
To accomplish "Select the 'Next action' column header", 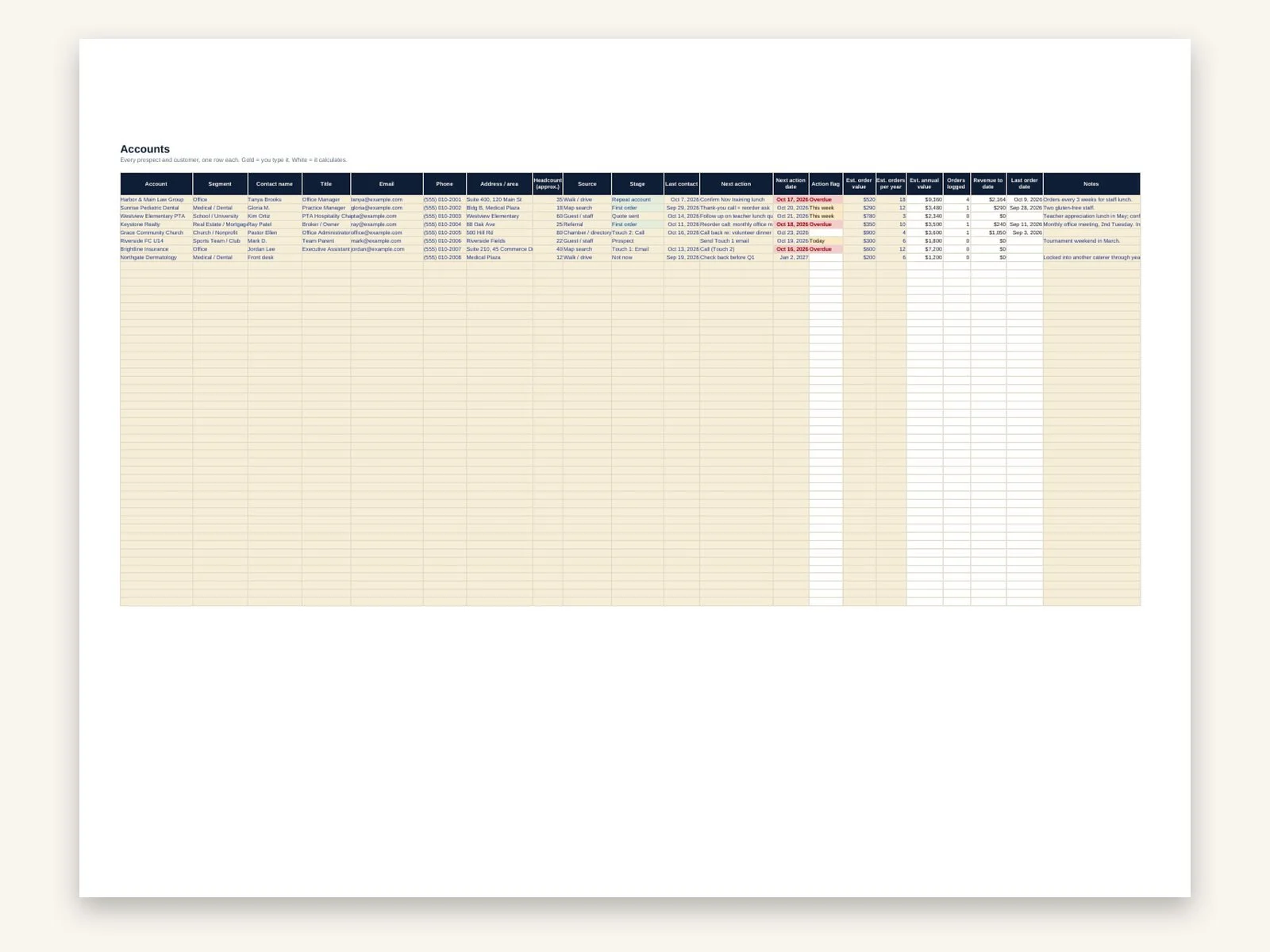I will pyautogui.click(x=736, y=184).
